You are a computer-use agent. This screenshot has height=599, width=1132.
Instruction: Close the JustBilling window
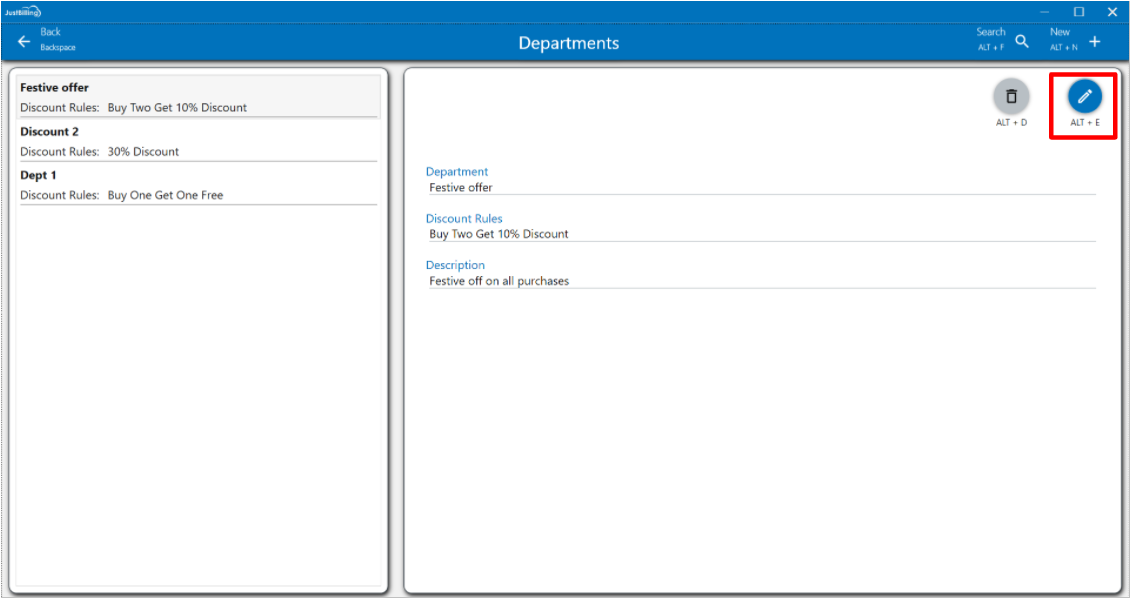pos(1112,12)
